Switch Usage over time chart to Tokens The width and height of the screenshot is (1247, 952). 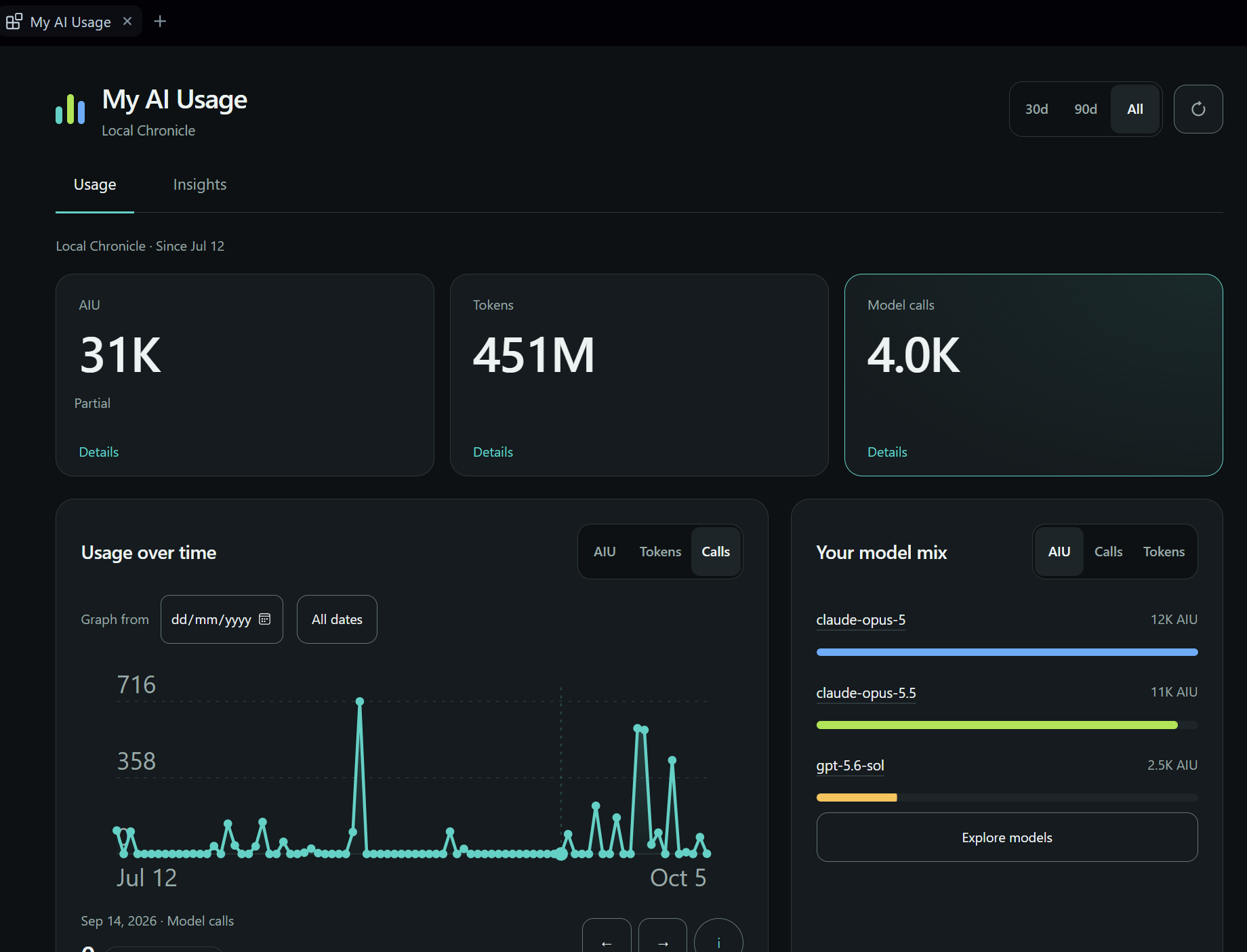[x=660, y=552]
